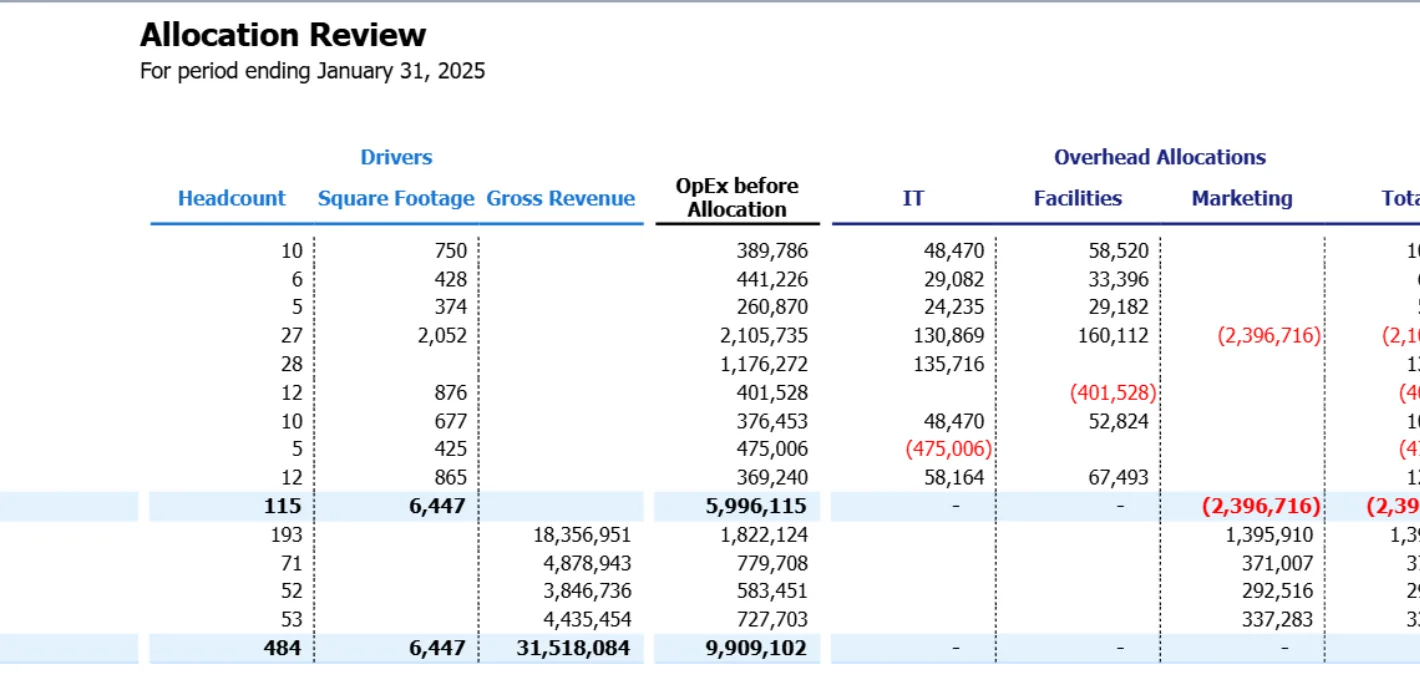This screenshot has width=1420, height=700.
Task: Select Marketing allocation 337,283
Action: 1277,619
